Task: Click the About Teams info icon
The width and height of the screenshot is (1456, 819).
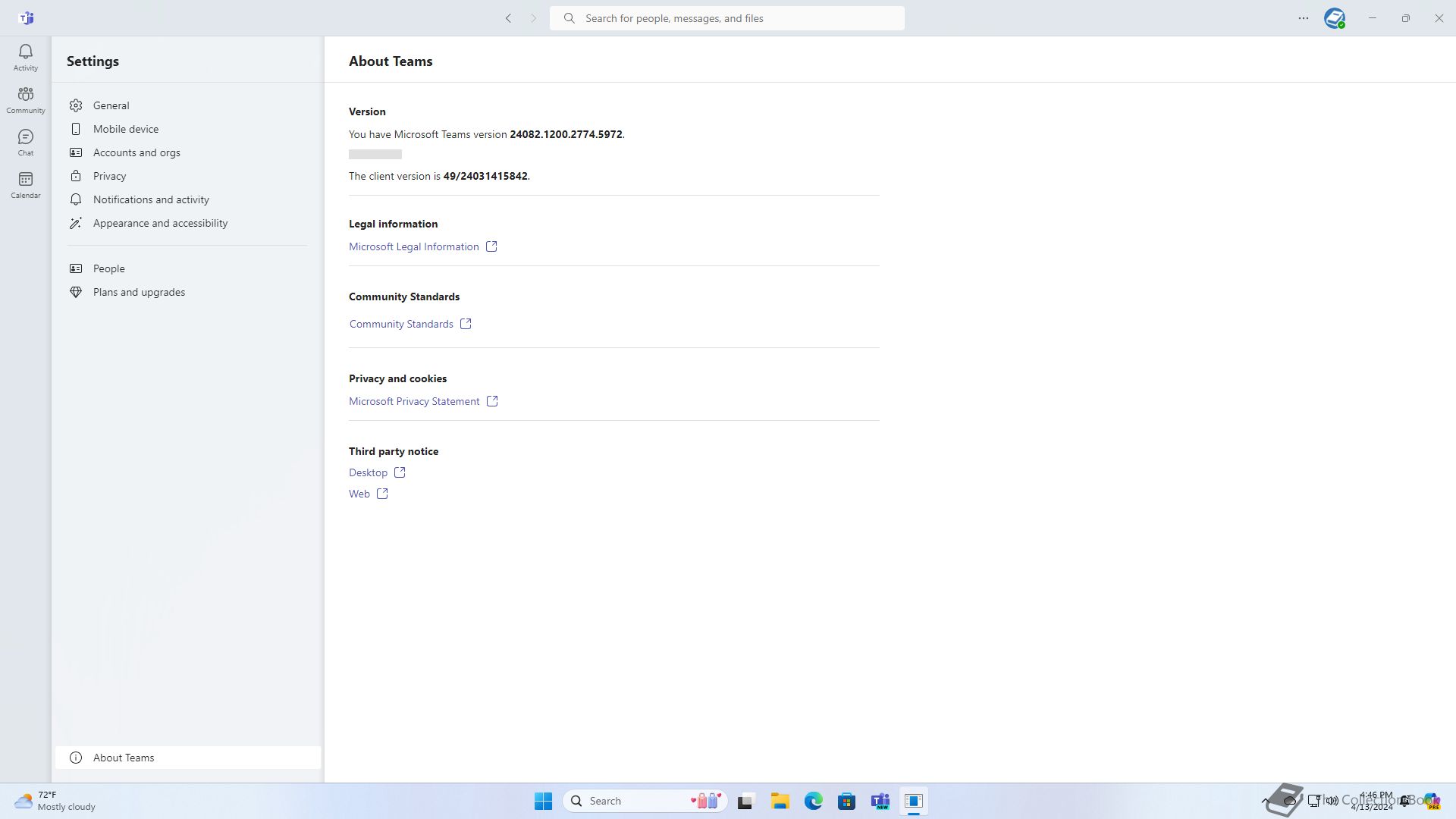Action: pos(76,758)
